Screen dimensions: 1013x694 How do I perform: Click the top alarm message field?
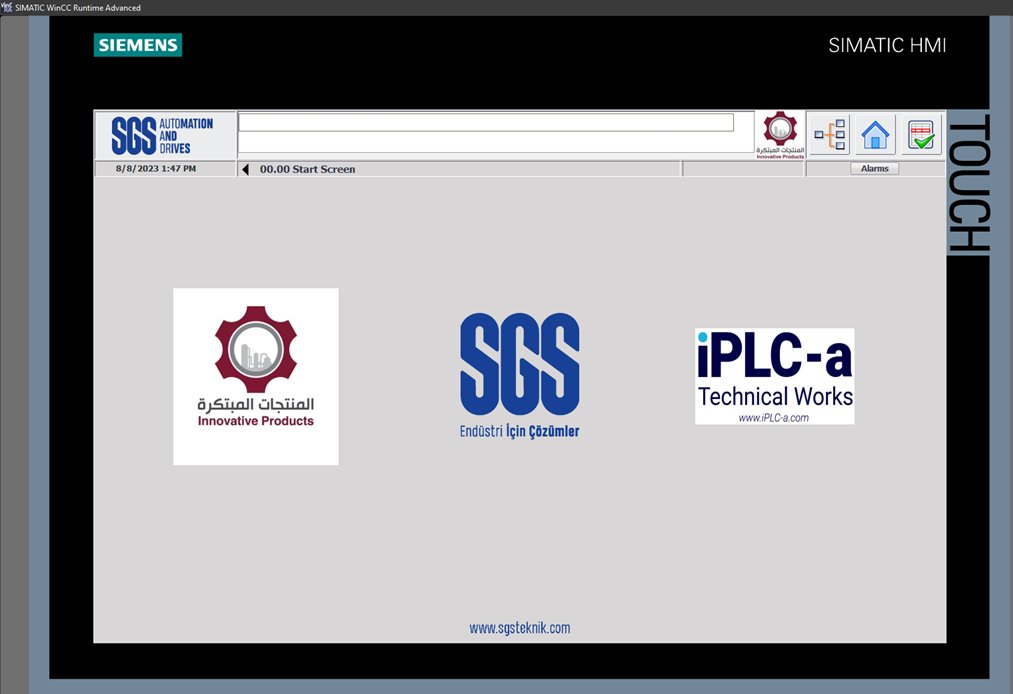click(486, 122)
